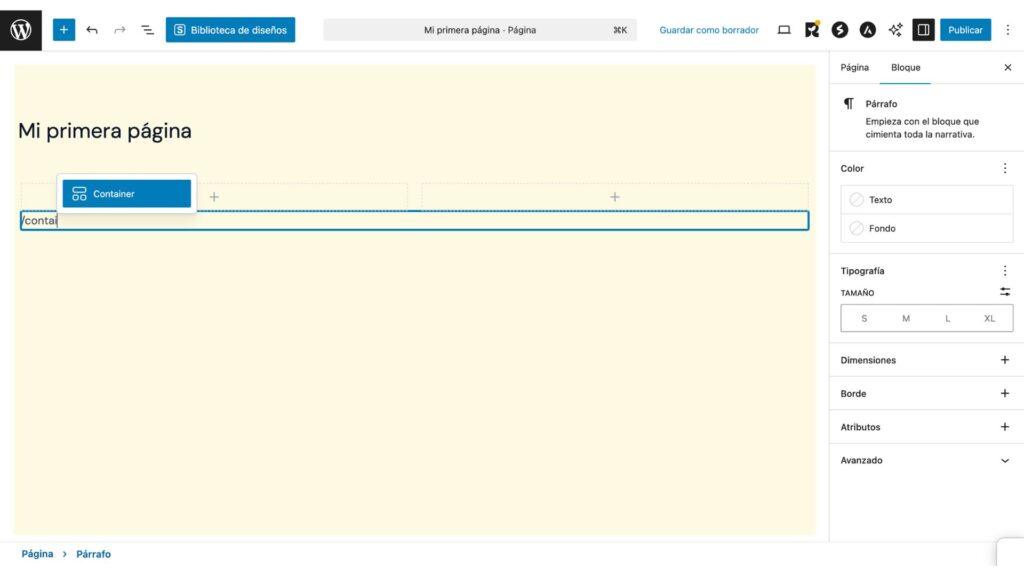Open Color options three-dot menu
This screenshot has height=576, width=1024.
(1005, 169)
